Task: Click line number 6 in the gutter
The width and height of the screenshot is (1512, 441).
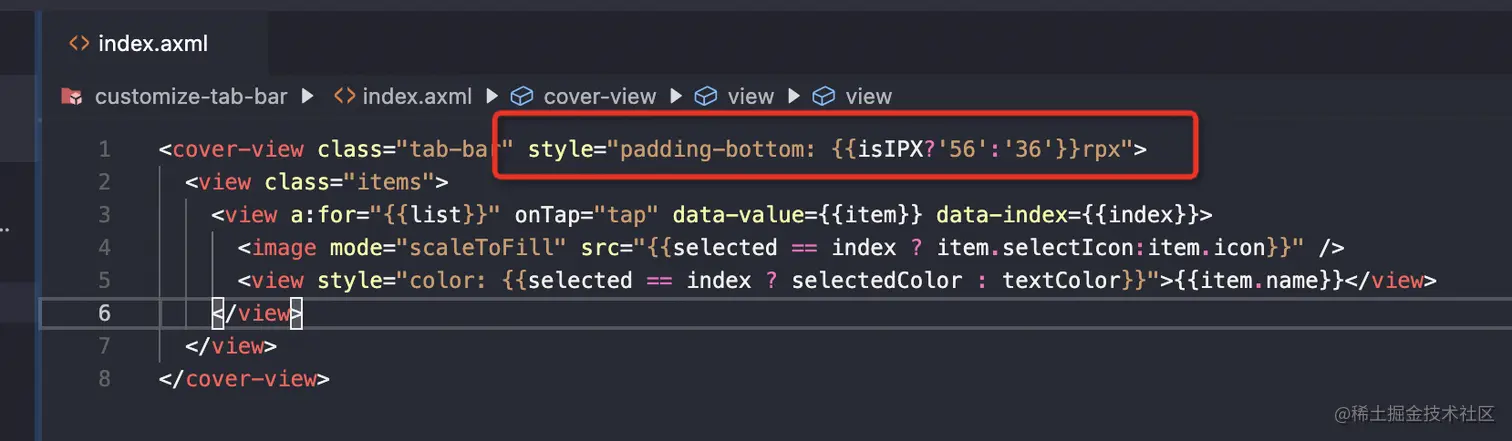Action: coord(104,313)
